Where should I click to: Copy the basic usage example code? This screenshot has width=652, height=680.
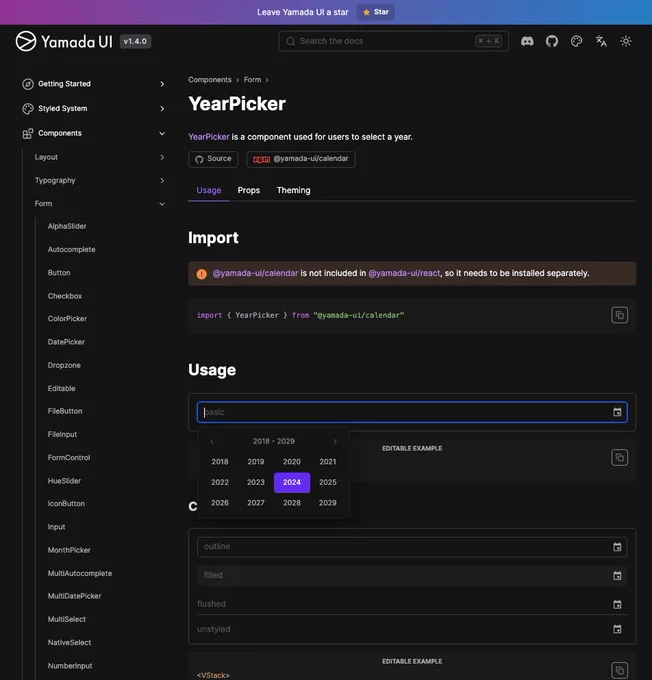[619, 458]
